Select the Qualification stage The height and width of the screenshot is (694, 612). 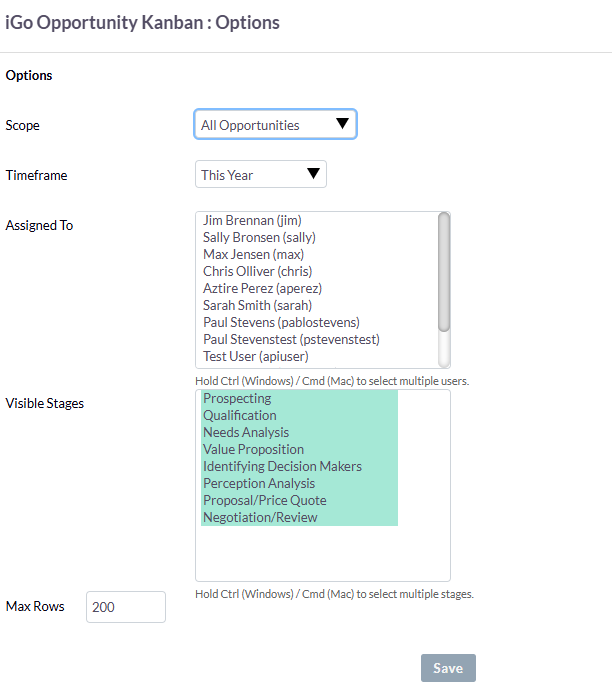(x=240, y=415)
